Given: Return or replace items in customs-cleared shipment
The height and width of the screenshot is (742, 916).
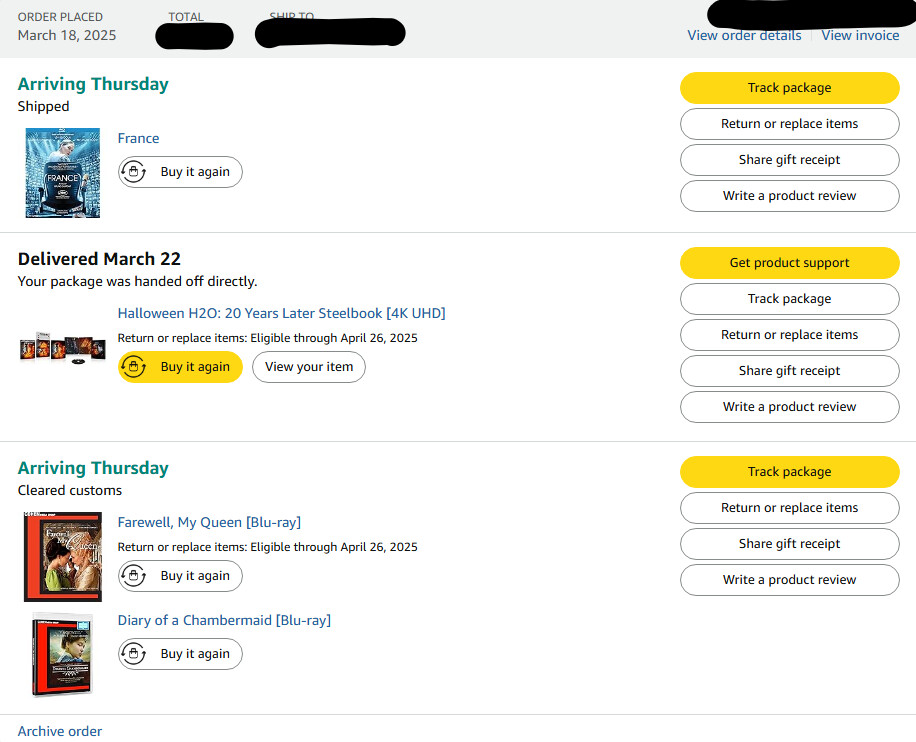Looking at the screenshot, I should click(x=789, y=508).
